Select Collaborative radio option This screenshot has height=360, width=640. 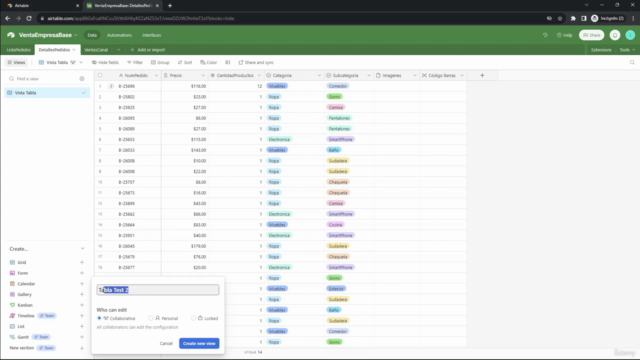99,318
